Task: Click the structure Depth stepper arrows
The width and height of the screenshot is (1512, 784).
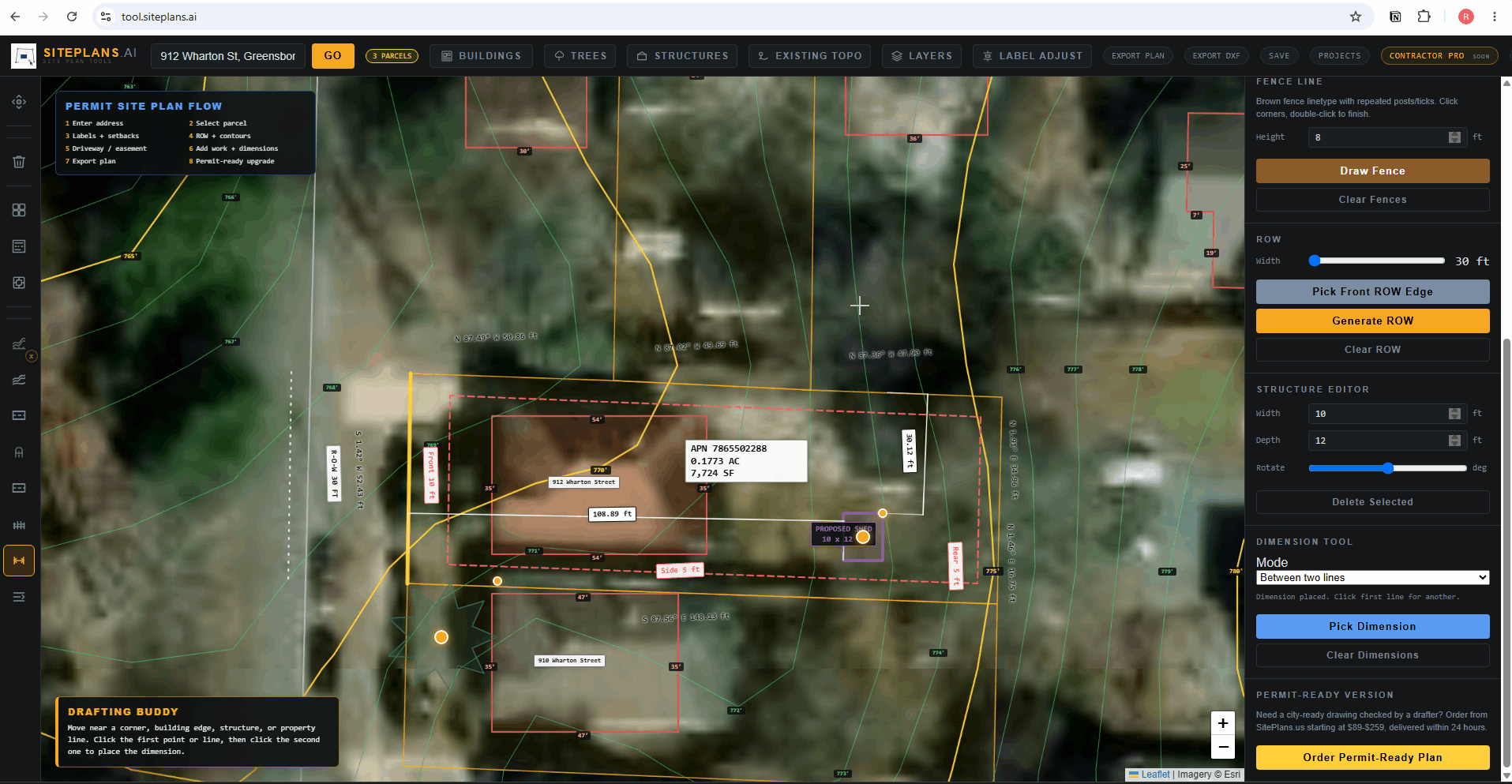Action: click(x=1454, y=441)
